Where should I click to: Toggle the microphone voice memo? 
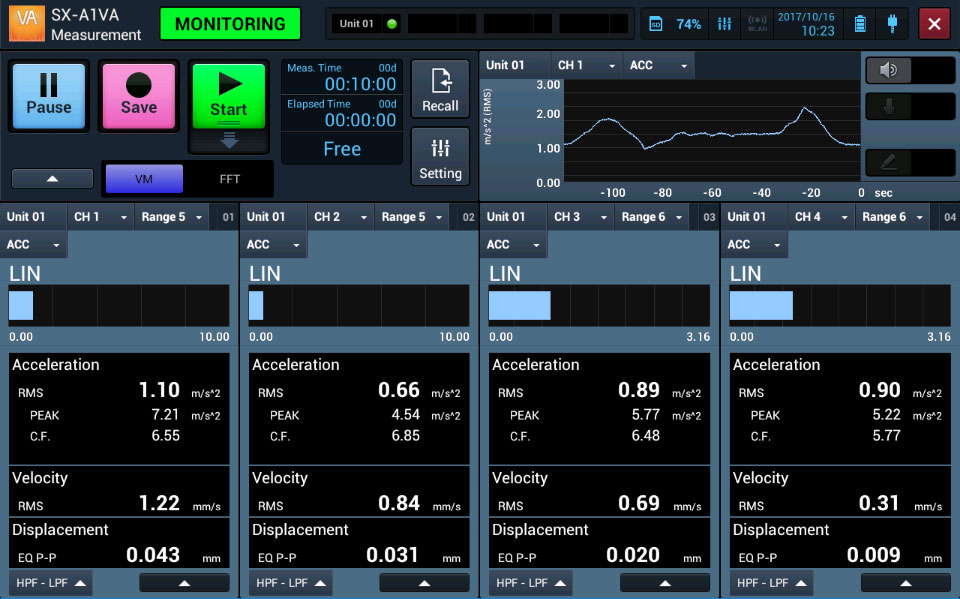coord(910,106)
